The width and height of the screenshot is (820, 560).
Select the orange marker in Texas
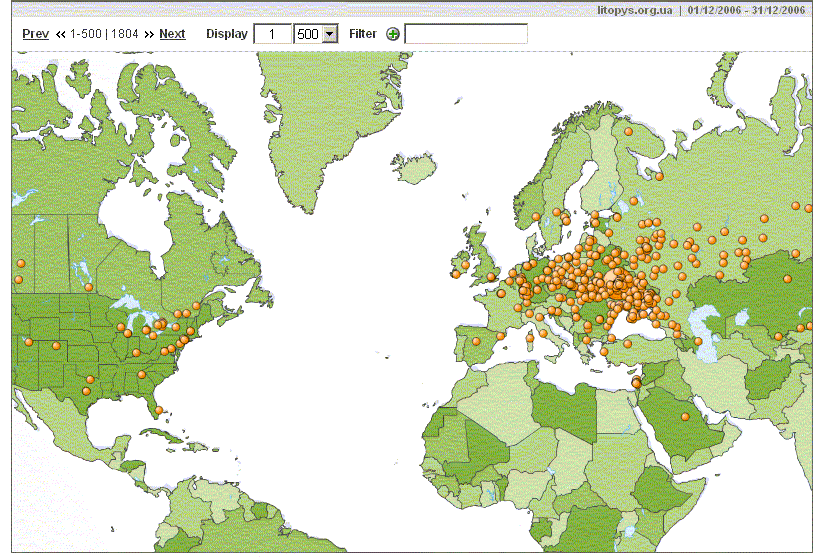89,379
